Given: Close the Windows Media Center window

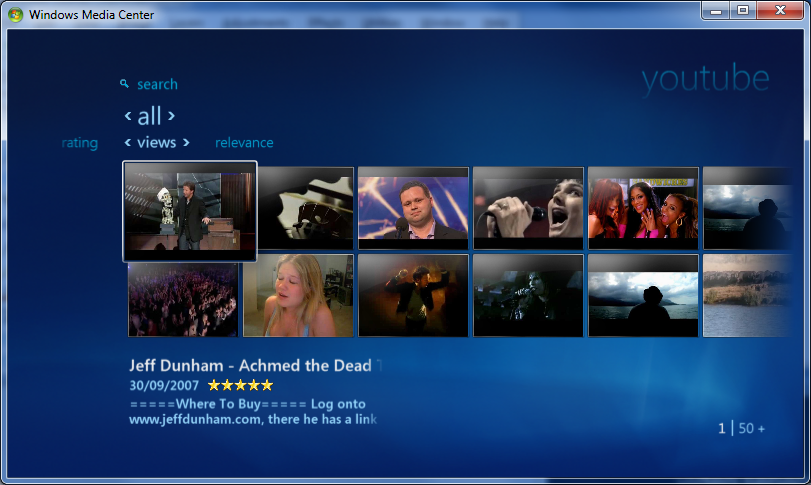Looking at the screenshot, I should click(x=780, y=10).
